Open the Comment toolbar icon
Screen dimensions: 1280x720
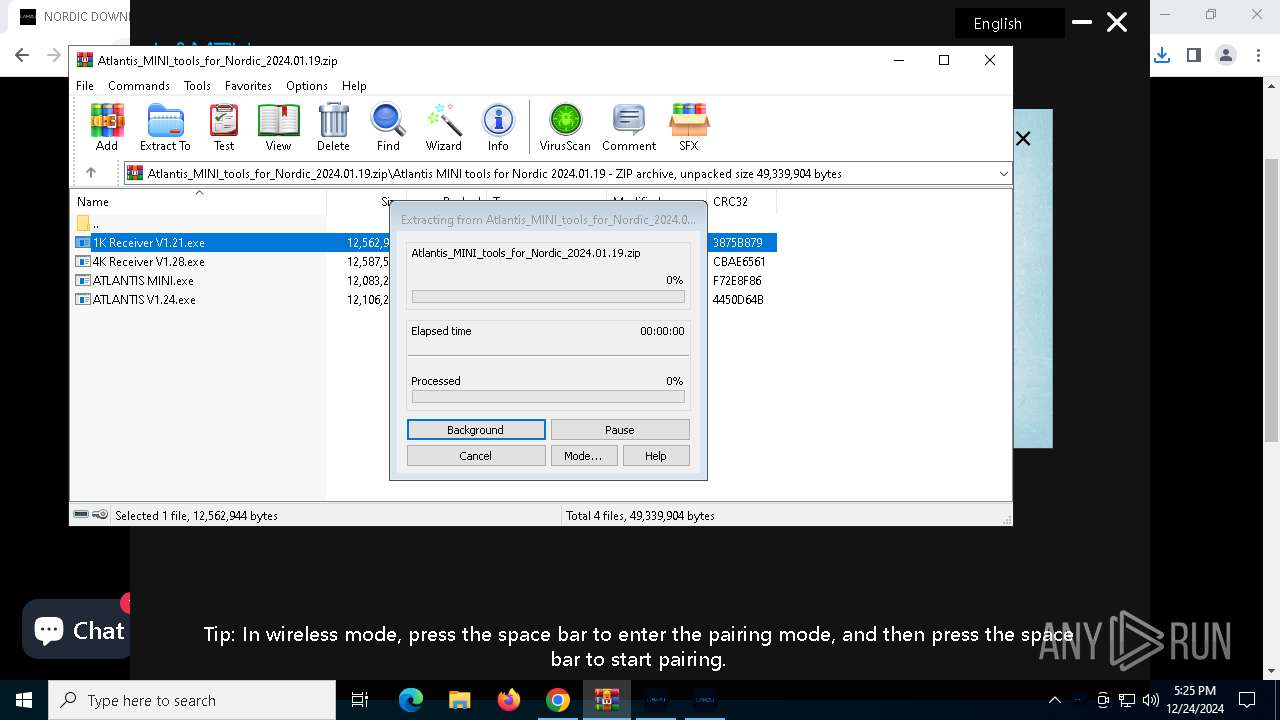(629, 127)
